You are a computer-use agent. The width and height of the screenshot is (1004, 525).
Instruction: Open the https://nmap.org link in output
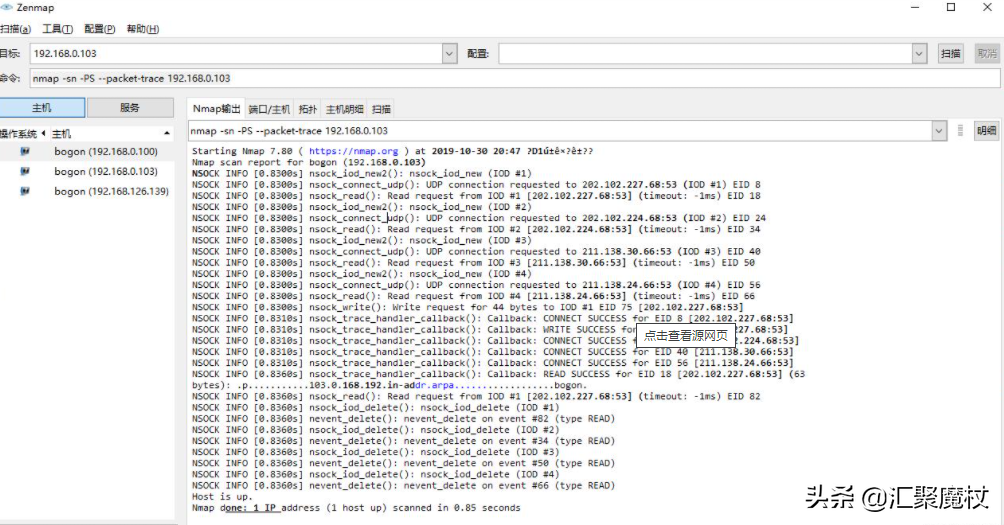353,151
